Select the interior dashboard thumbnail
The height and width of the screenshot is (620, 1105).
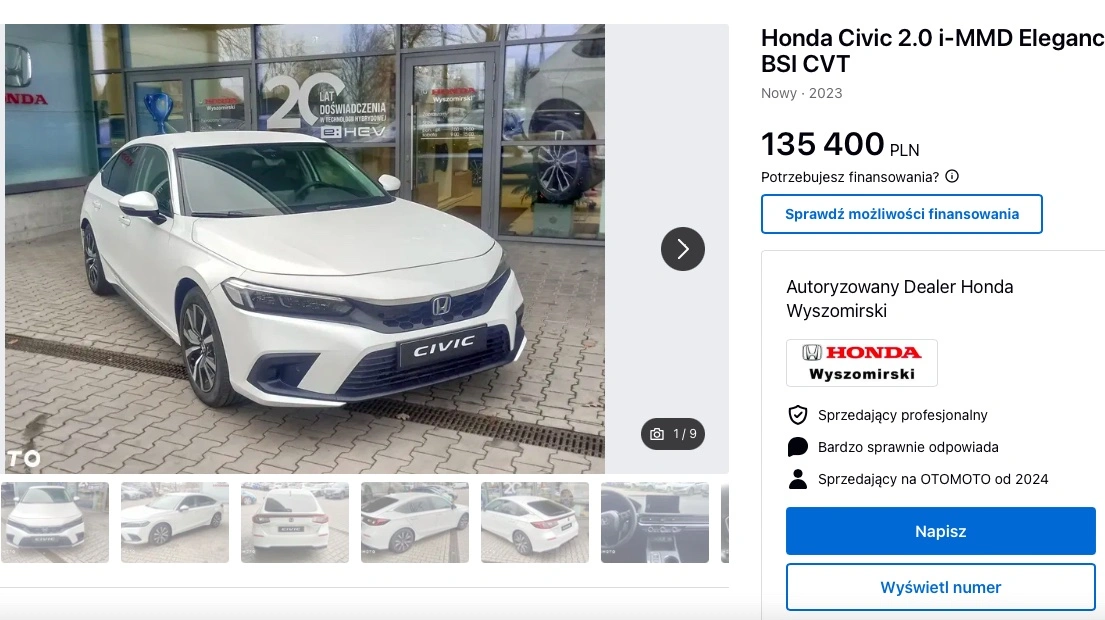[x=655, y=522]
